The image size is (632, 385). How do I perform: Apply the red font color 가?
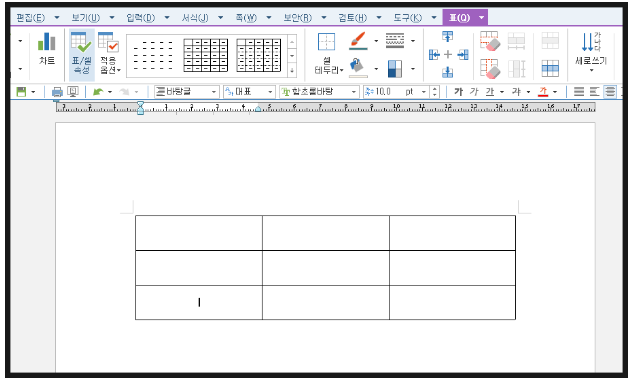click(543, 92)
